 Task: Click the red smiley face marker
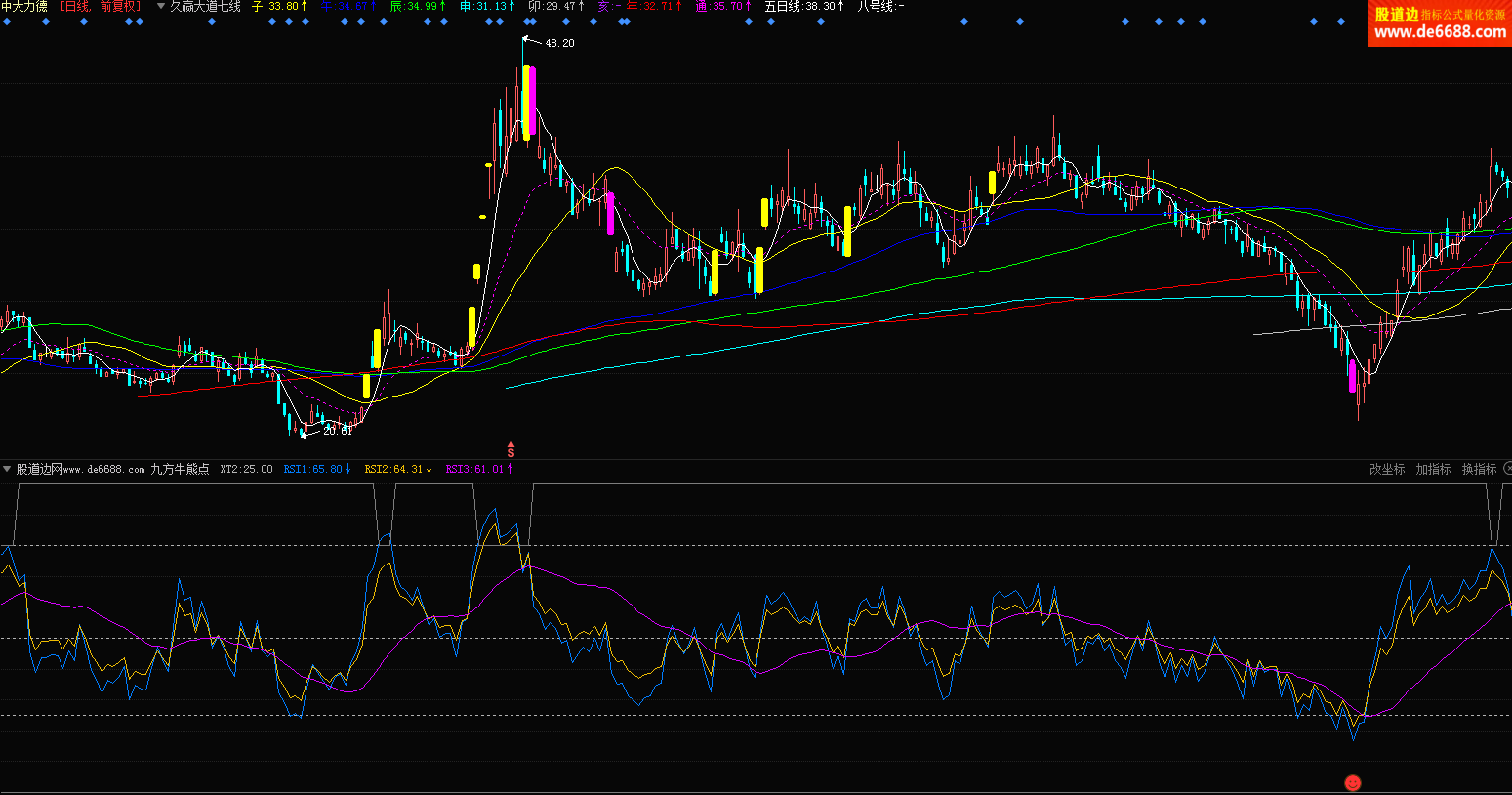coord(1353,782)
